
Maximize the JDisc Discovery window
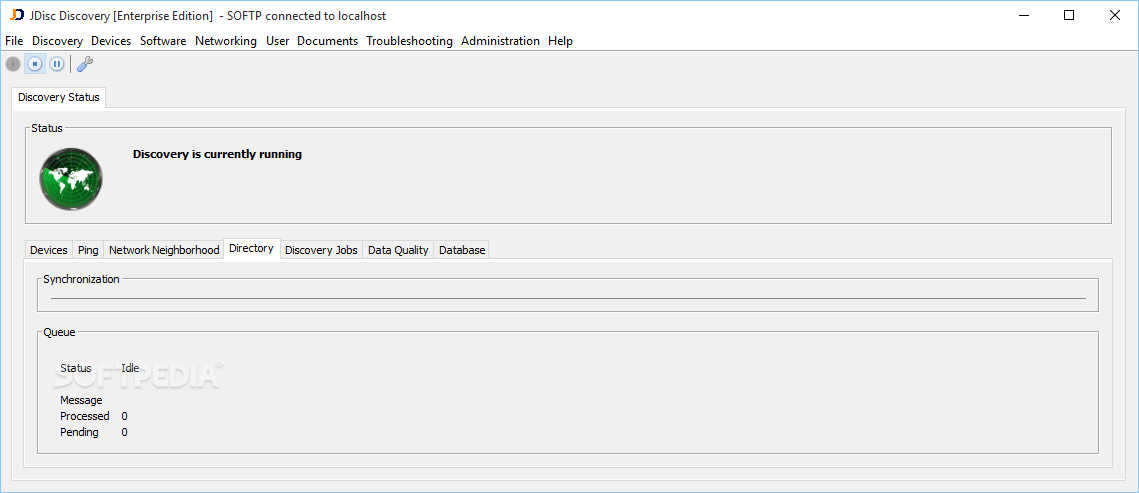[1069, 15]
